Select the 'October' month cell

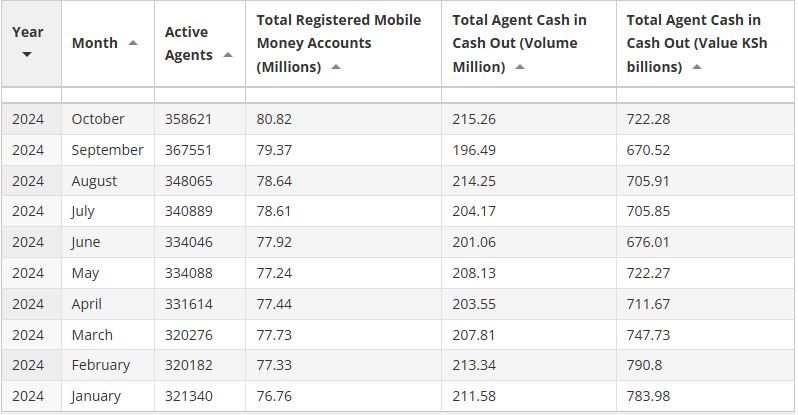[x=98, y=119]
